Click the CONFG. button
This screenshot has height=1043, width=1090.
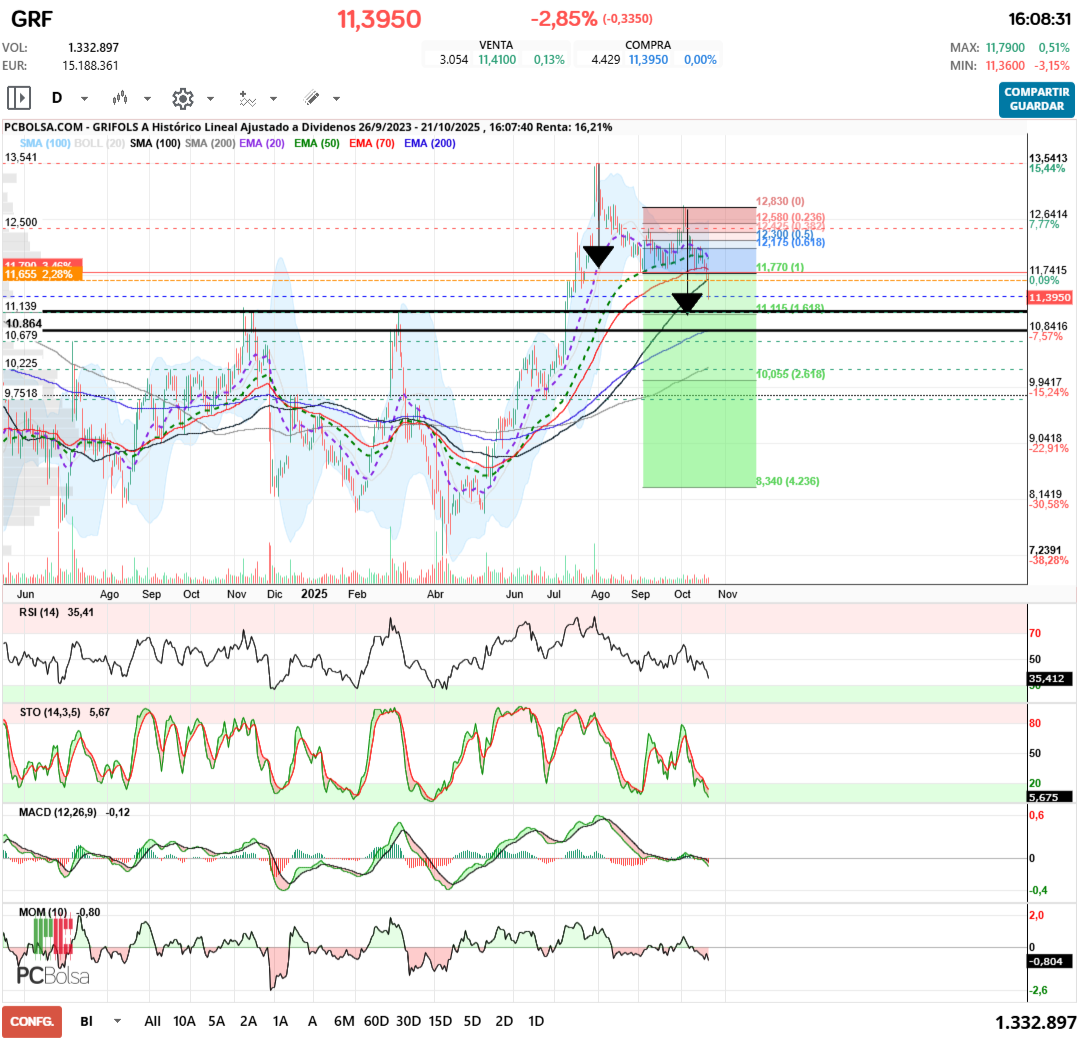[x=32, y=1021]
